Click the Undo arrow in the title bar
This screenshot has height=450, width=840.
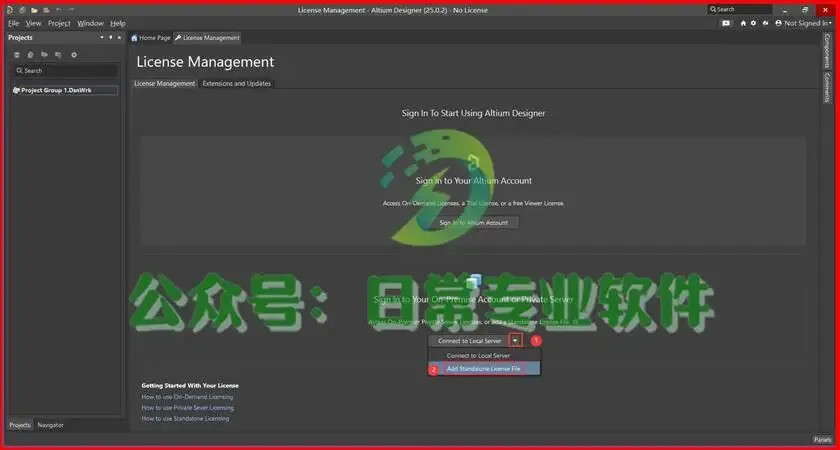point(58,10)
